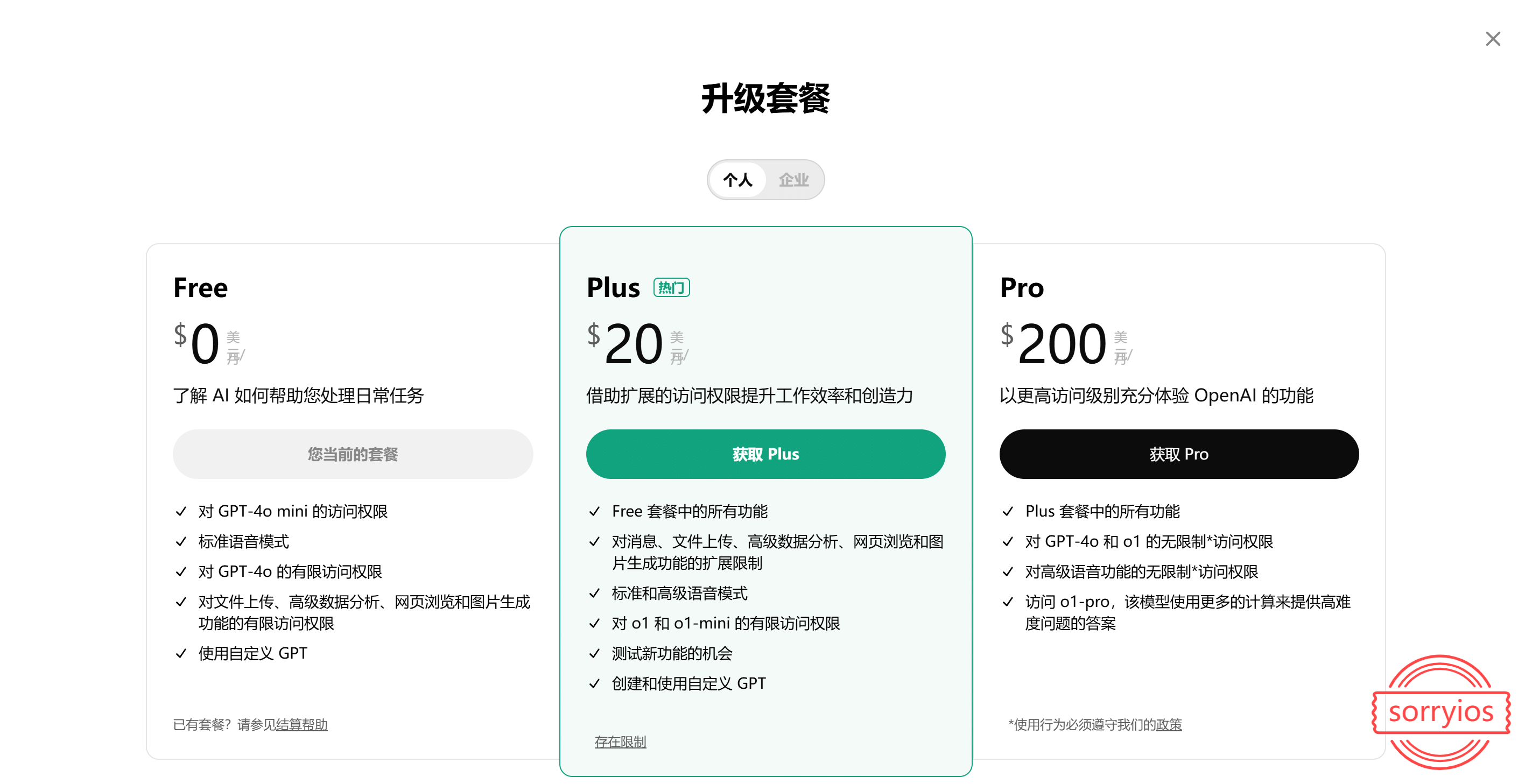Image resolution: width=1532 pixels, height=784 pixels.
Task: Click the Pro plan title
Action: [x=1021, y=288]
